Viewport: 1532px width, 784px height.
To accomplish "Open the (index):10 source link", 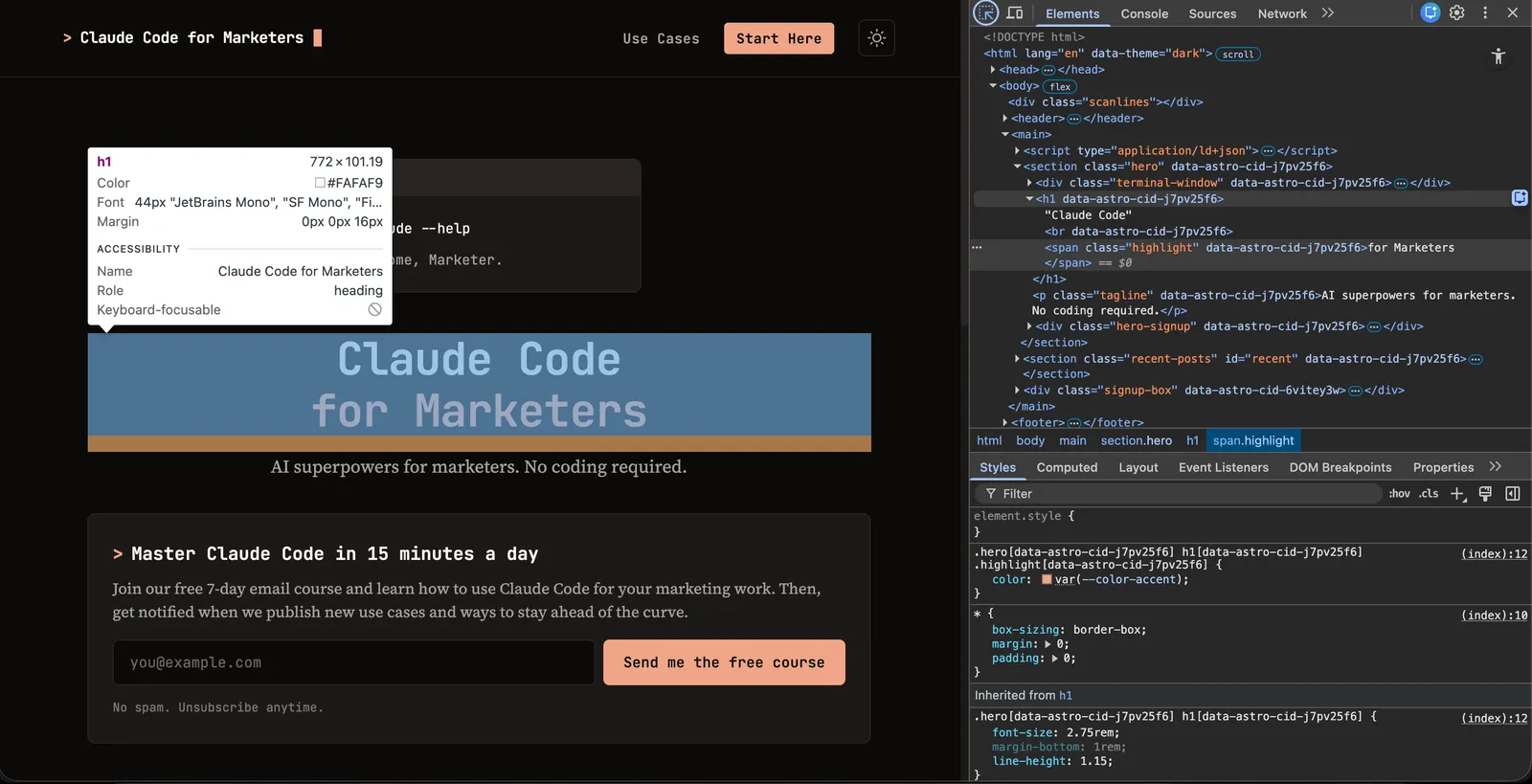I will coord(1494,615).
